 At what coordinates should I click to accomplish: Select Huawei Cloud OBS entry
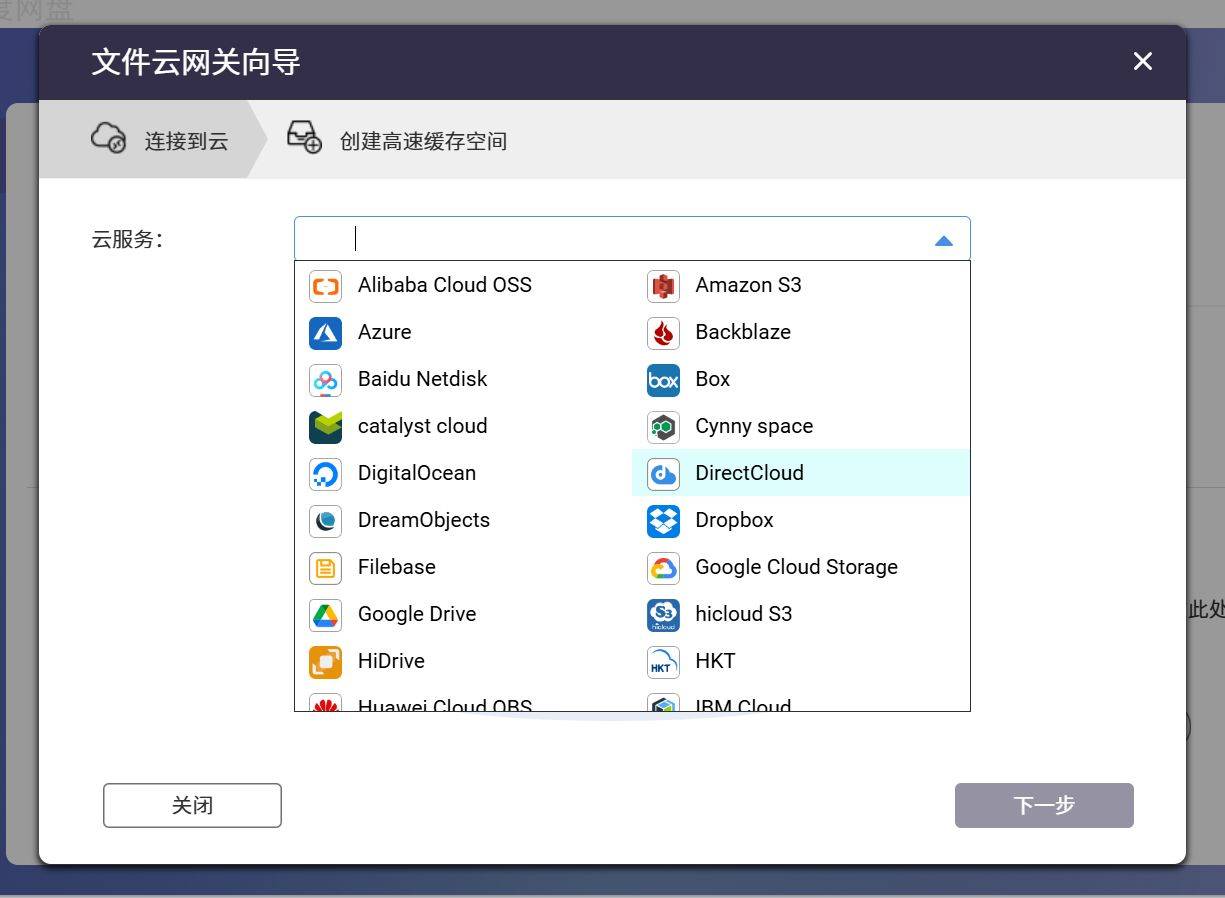[463, 699]
